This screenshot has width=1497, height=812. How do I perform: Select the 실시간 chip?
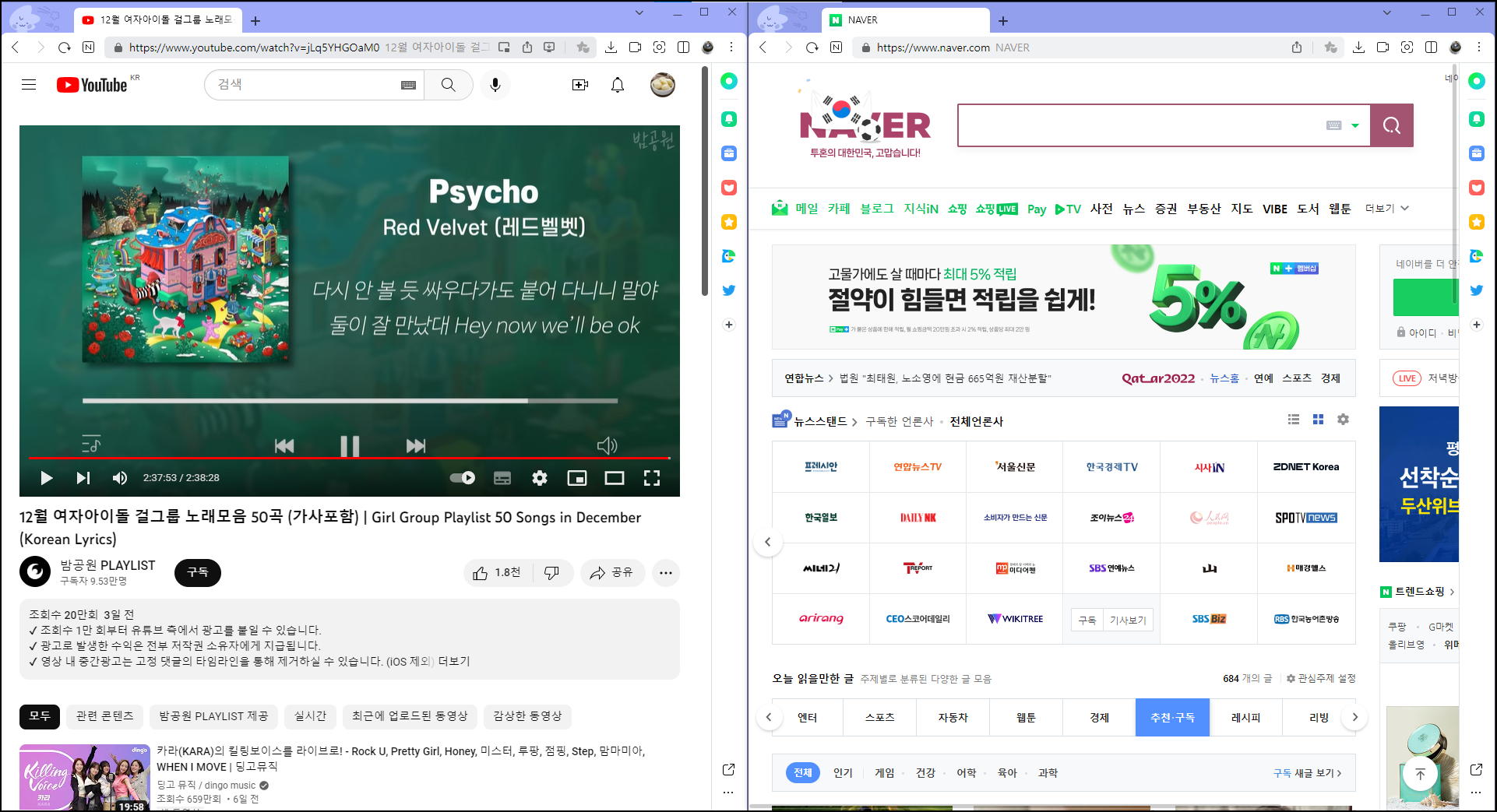311,716
